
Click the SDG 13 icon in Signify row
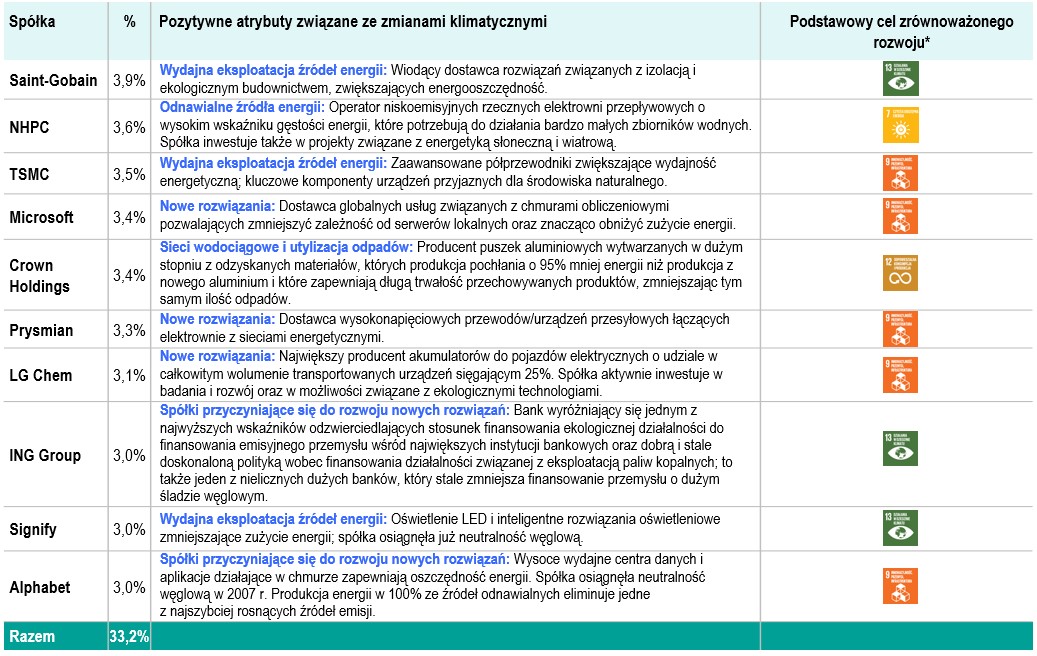pos(900,528)
